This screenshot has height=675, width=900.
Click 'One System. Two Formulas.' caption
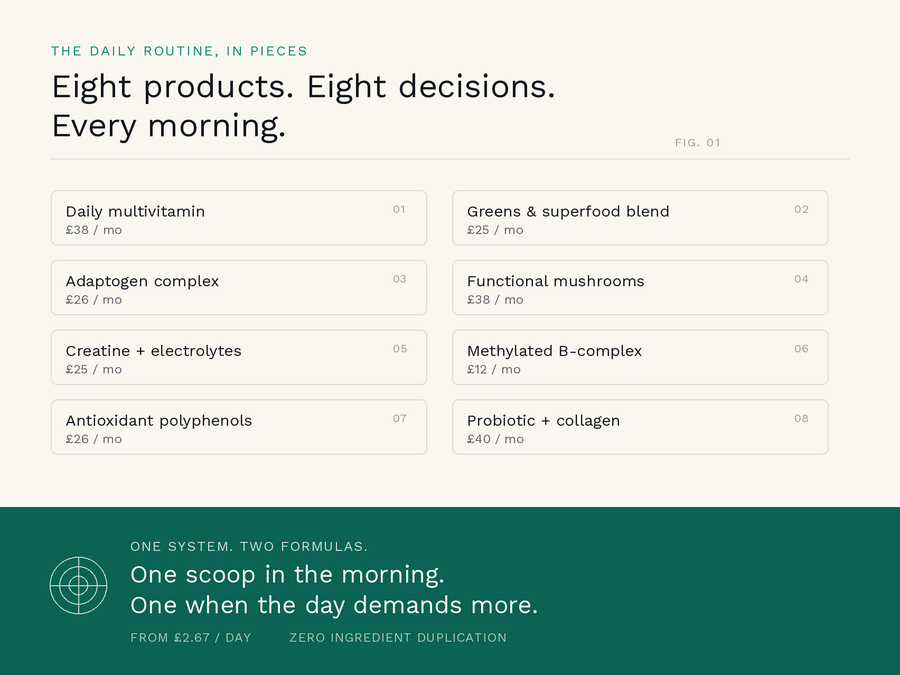pos(249,546)
